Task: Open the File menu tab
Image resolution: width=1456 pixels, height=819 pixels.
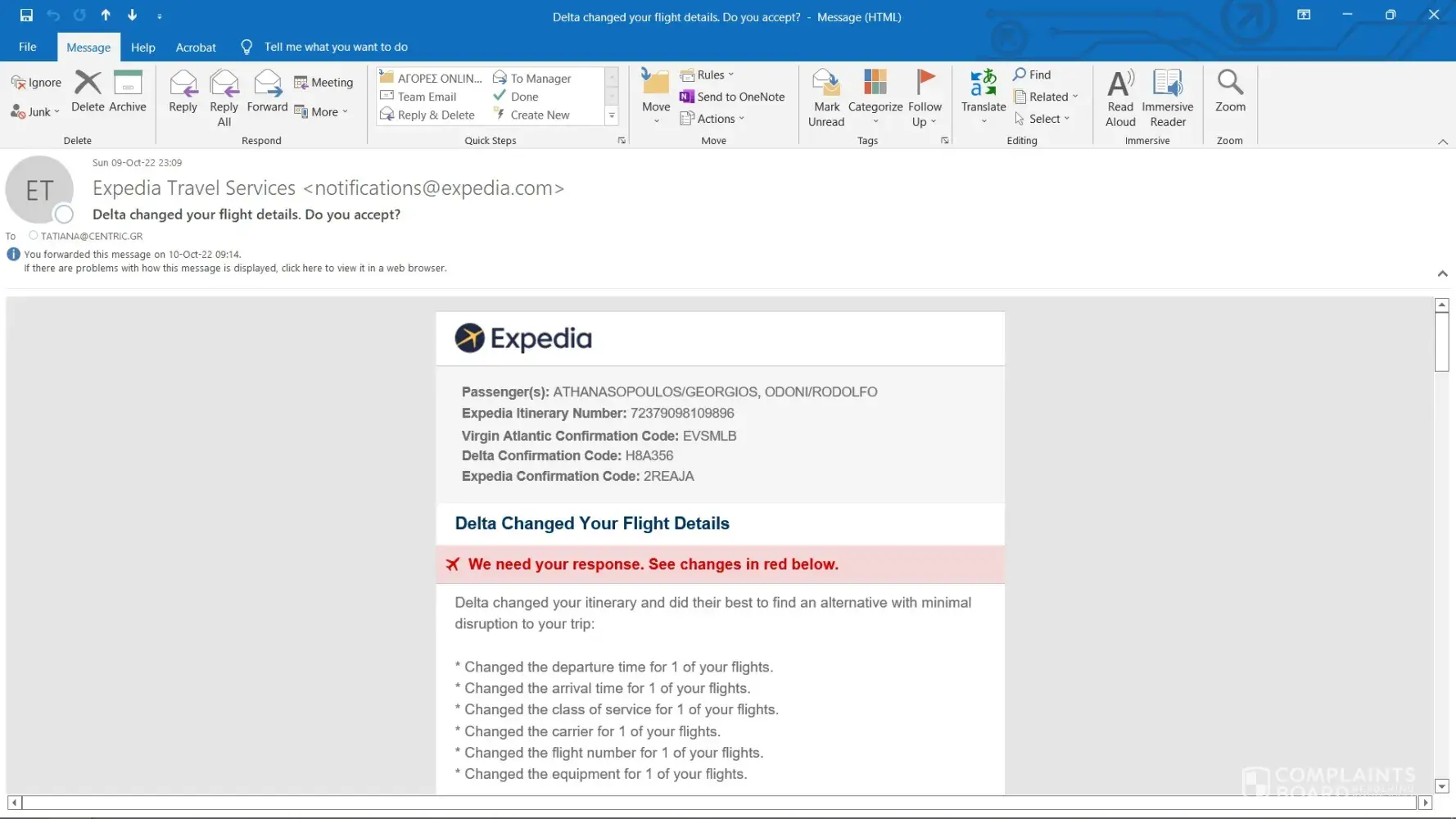Action: [28, 47]
